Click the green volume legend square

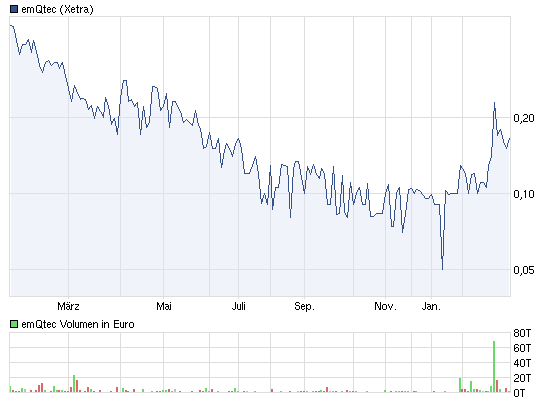pos(14,324)
